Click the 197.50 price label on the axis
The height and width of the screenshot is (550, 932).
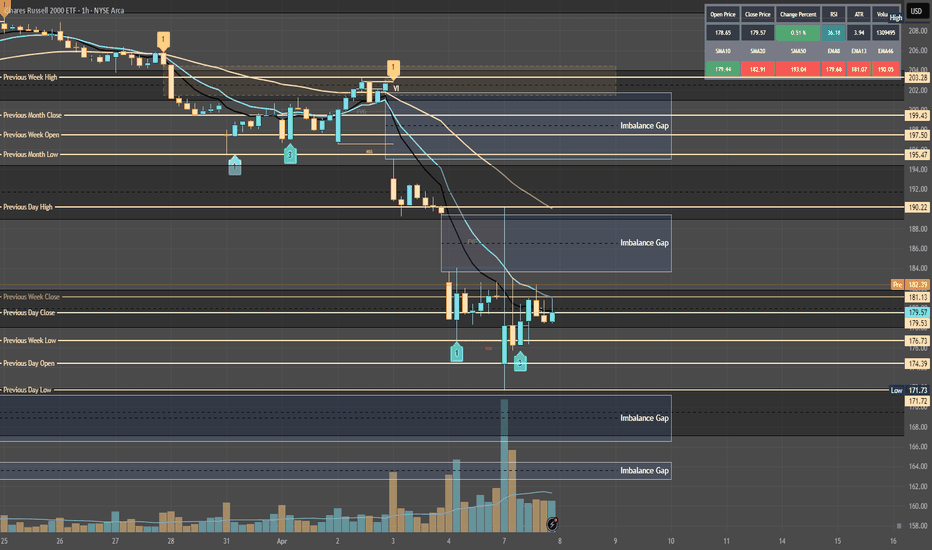pyautogui.click(x=917, y=135)
